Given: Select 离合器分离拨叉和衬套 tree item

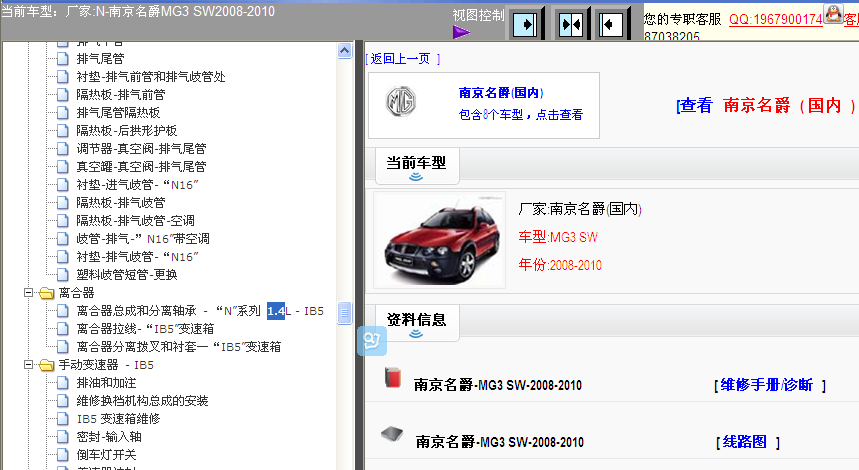Looking at the screenshot, I should pyautogui.click(x=179, y=347).
